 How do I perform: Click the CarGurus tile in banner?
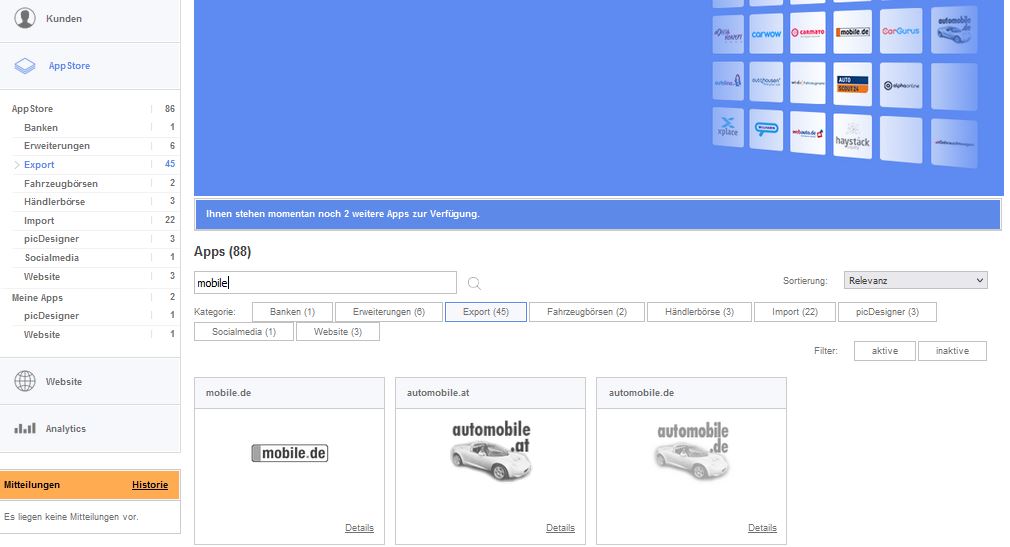pyautogui.click(x=900, y=31)
